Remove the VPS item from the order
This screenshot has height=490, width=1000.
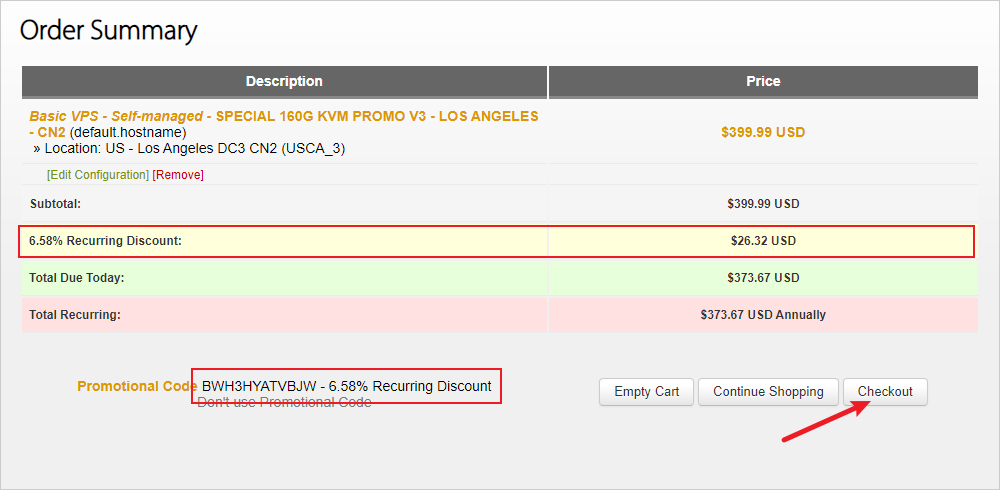(178, 175)
